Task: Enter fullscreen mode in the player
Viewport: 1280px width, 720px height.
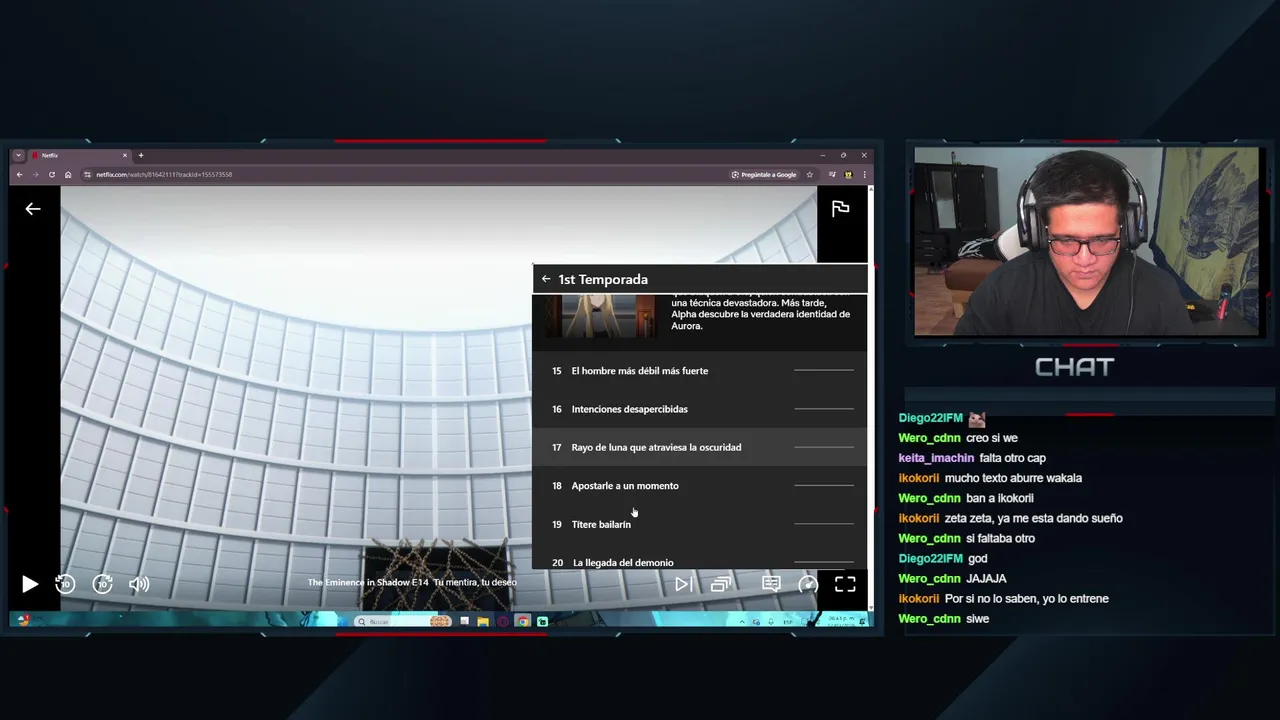Action: click(845, 584)
